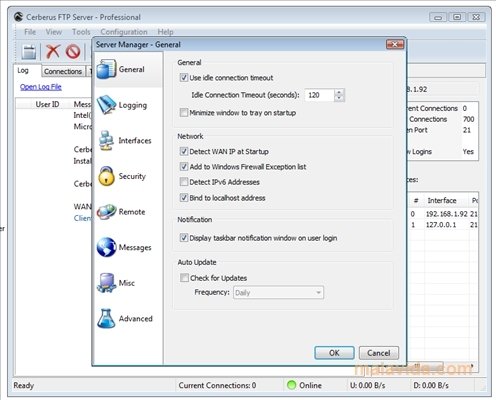Screen dimensions: 496x400
Task: Open the View menu
Action: [x=54, y=32]
